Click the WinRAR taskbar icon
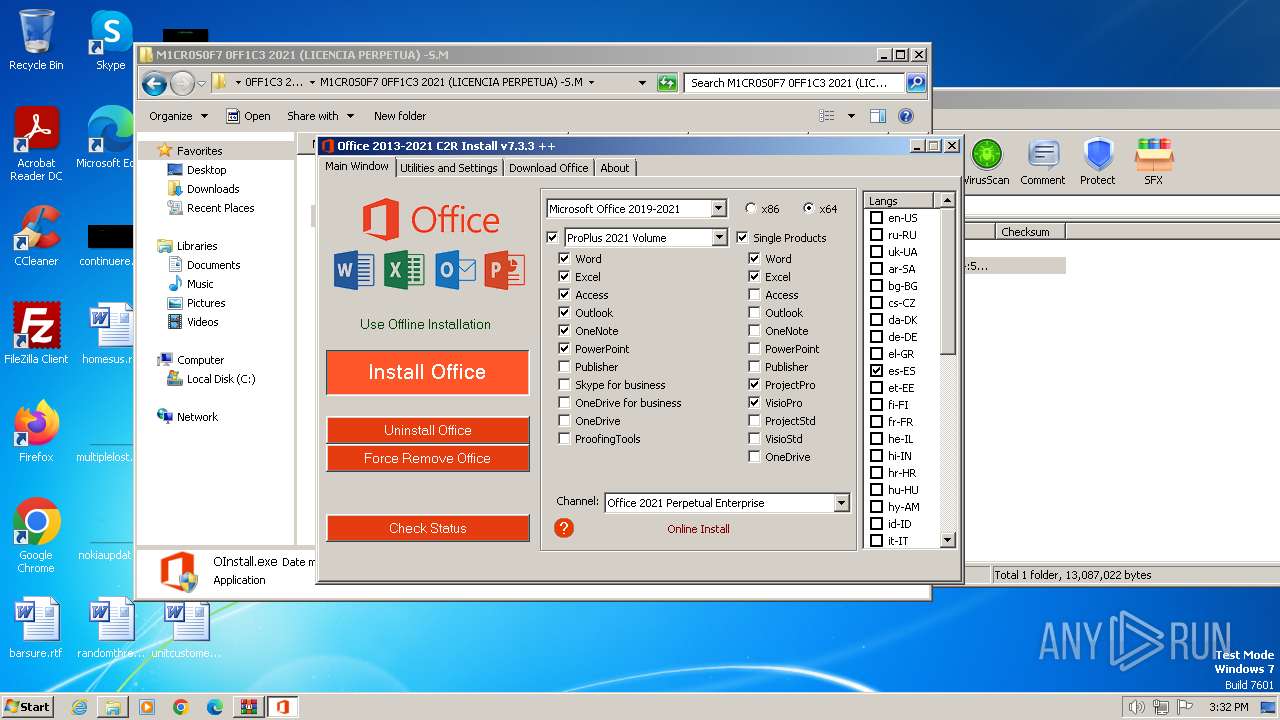This screenshot has width=1280, height=720. [x=248, y=707]
